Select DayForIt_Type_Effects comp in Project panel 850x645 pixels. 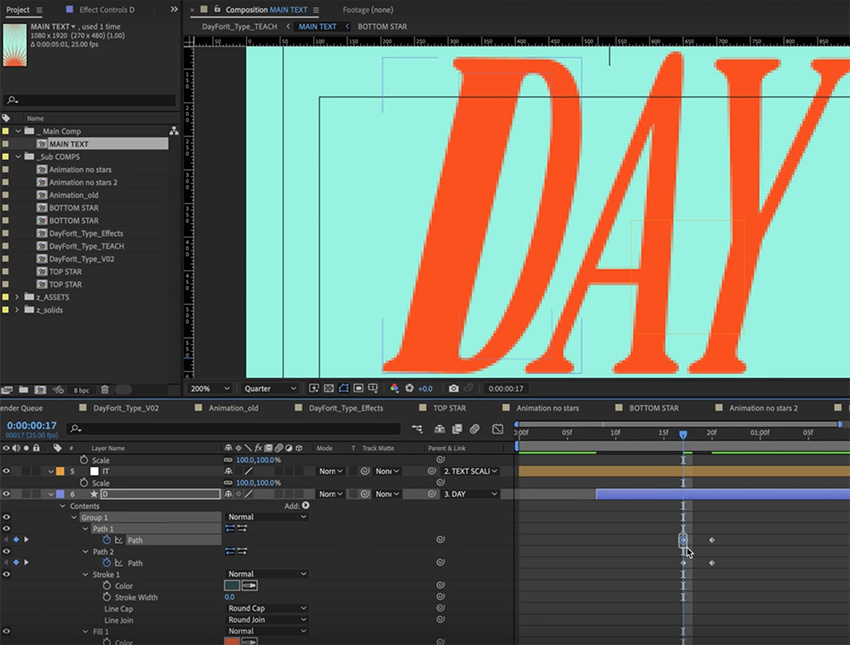click(x=86, y=233)
